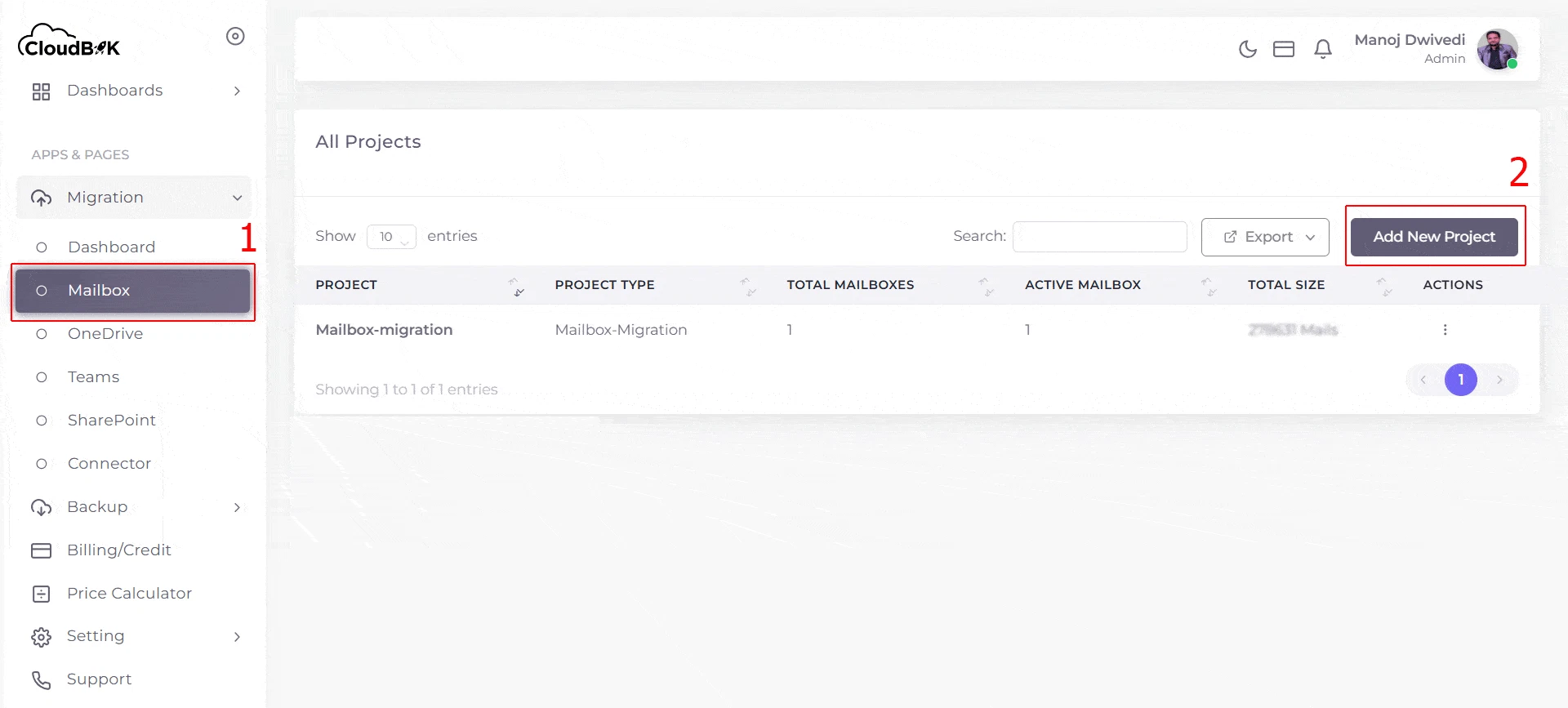Sort by PROJECT column
The image size is (1568, 708).
pyautogui.click(x=419, y=285)
